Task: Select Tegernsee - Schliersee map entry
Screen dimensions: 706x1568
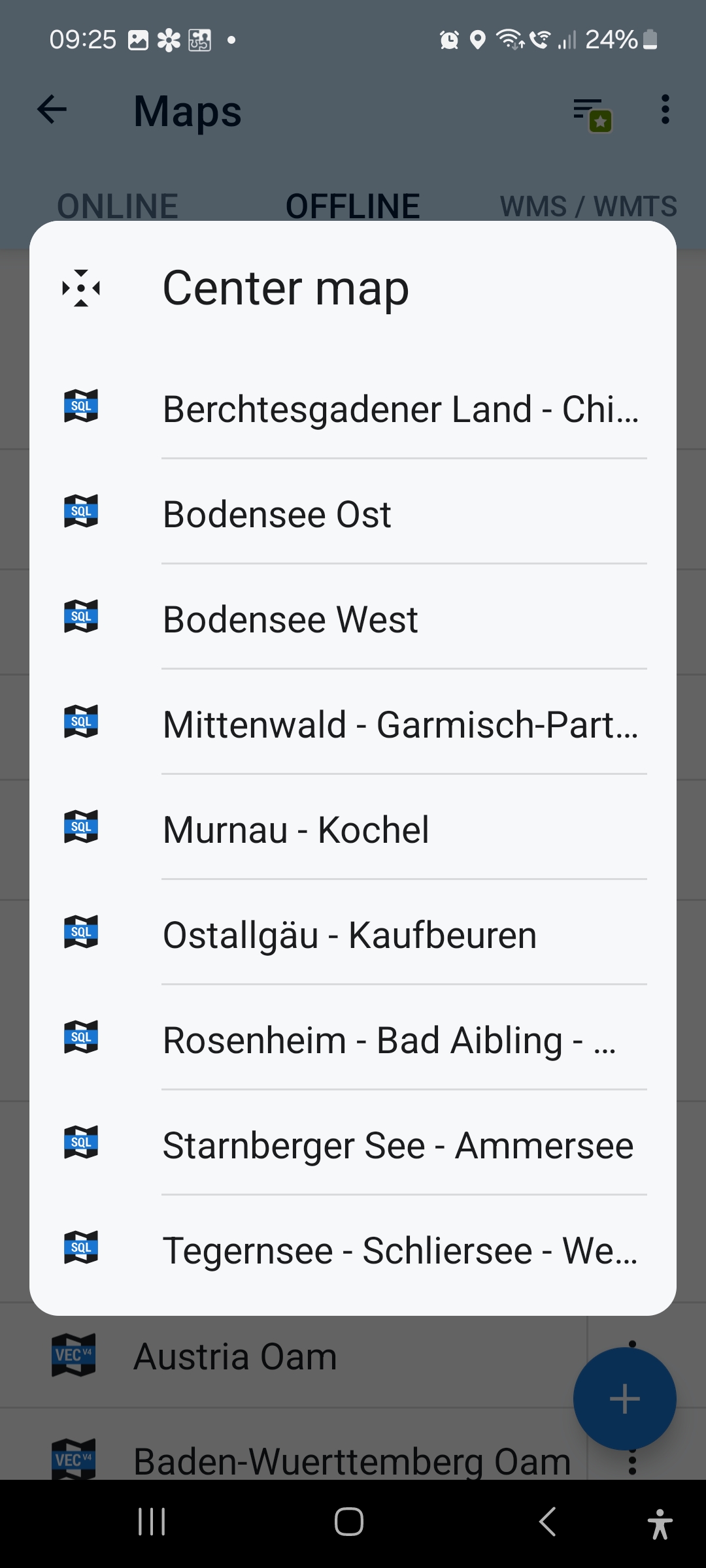Action: coord(400,1250)
